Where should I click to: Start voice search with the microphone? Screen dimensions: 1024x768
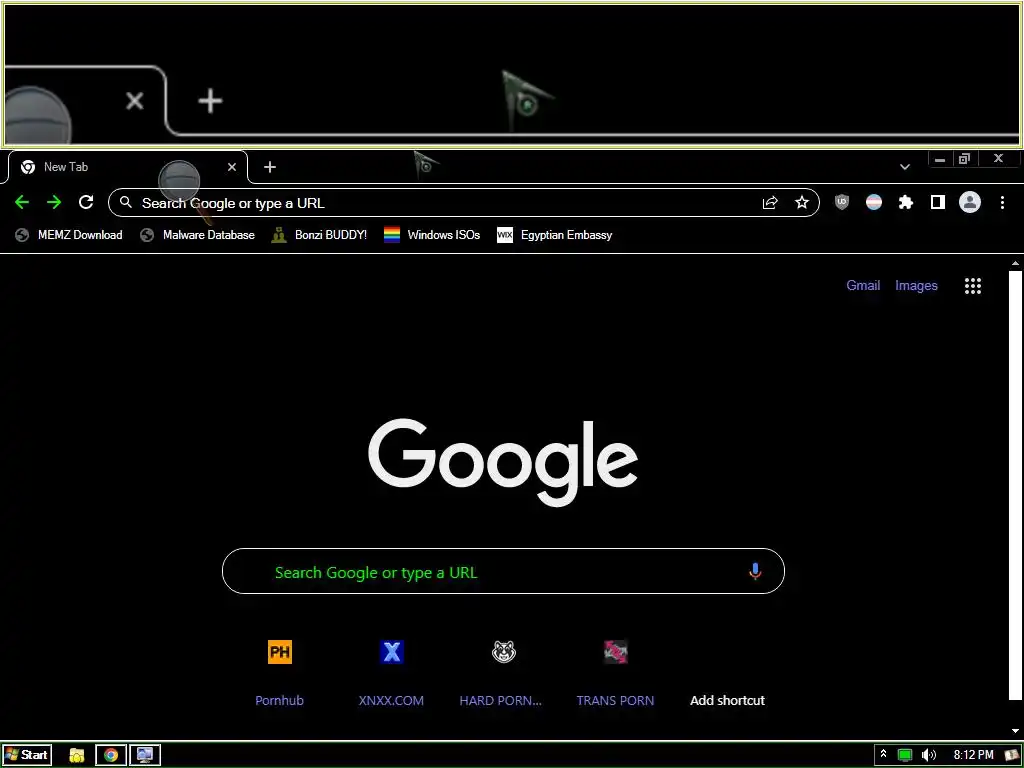755,571
